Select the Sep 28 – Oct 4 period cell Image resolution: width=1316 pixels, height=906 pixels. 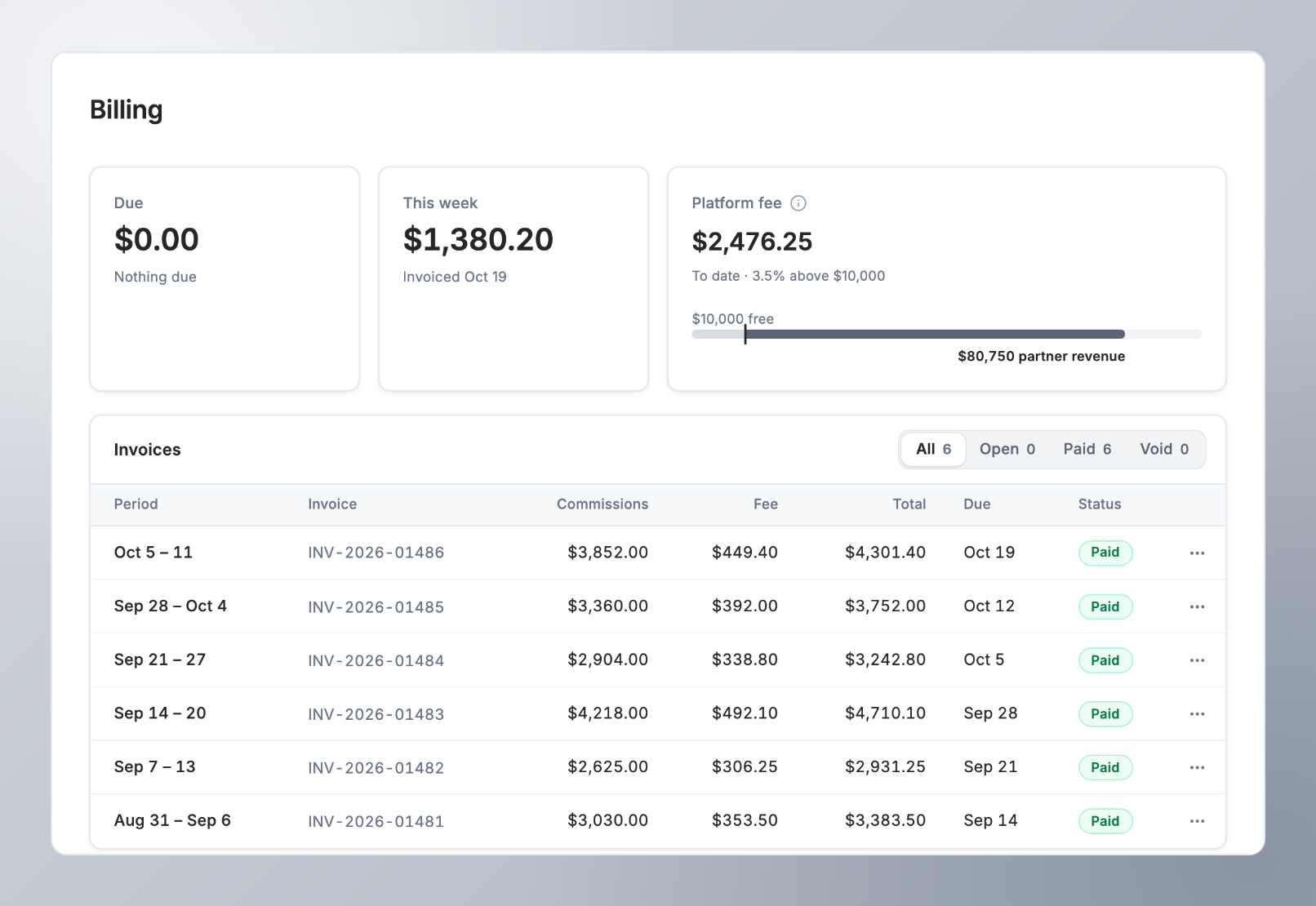coord(171,606)
